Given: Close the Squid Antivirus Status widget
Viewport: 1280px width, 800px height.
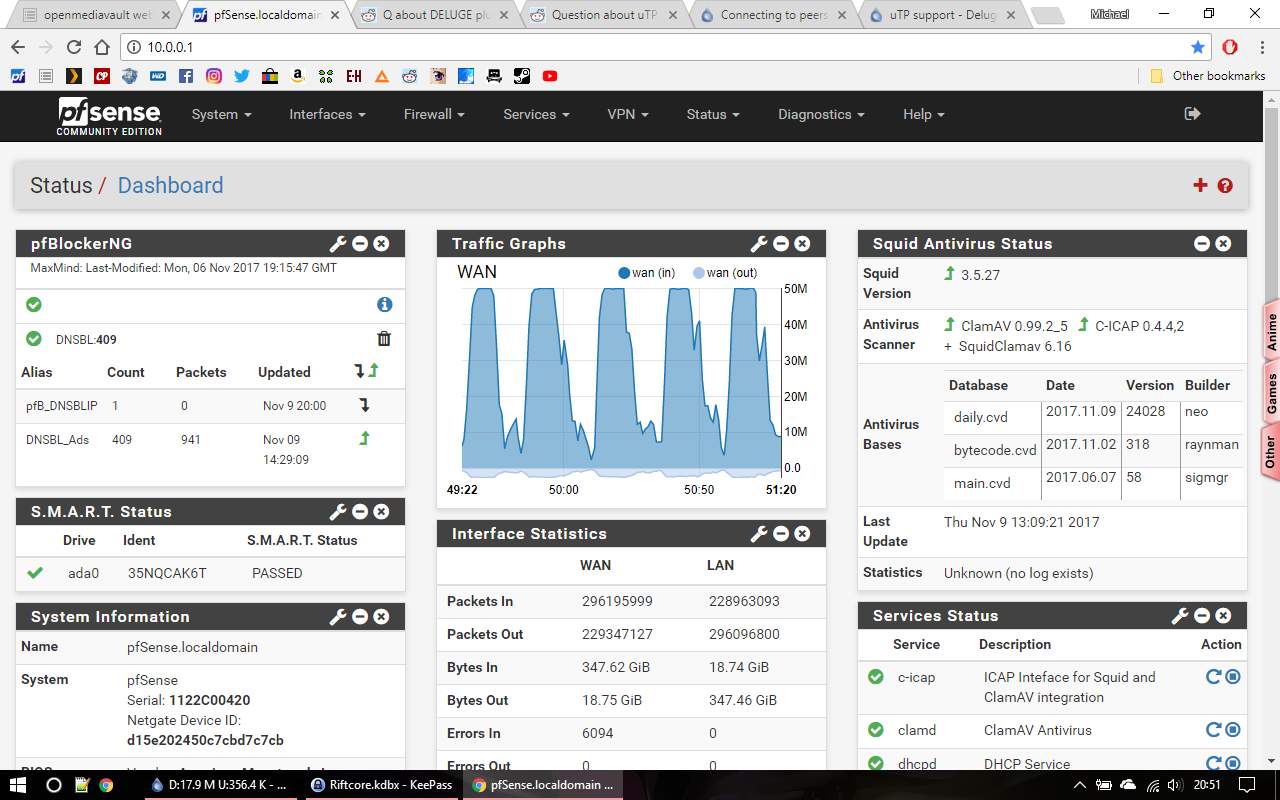Looking at the screenshot, I should [1223, 244].
